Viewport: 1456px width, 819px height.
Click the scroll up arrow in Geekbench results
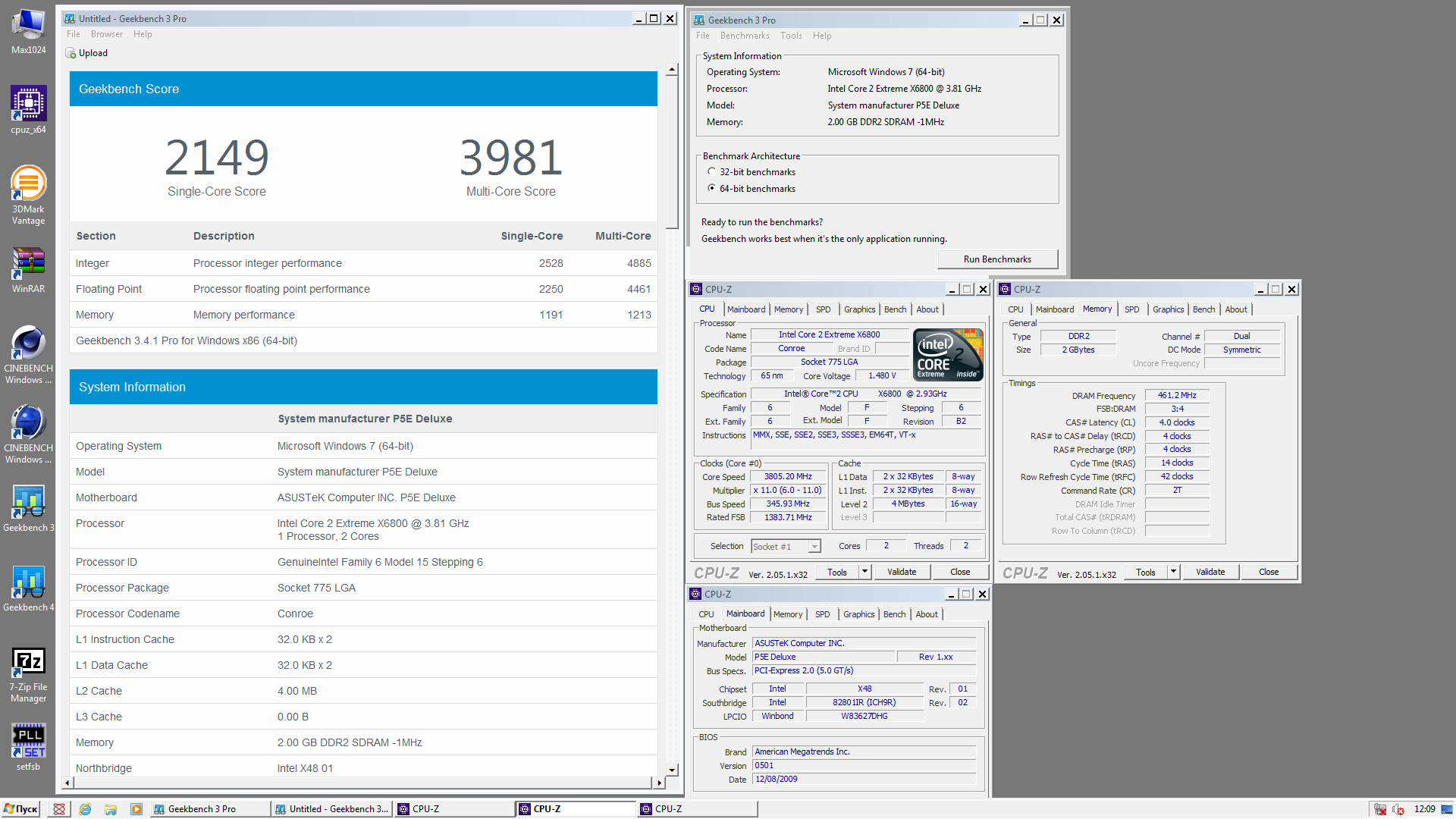(672, 70)
